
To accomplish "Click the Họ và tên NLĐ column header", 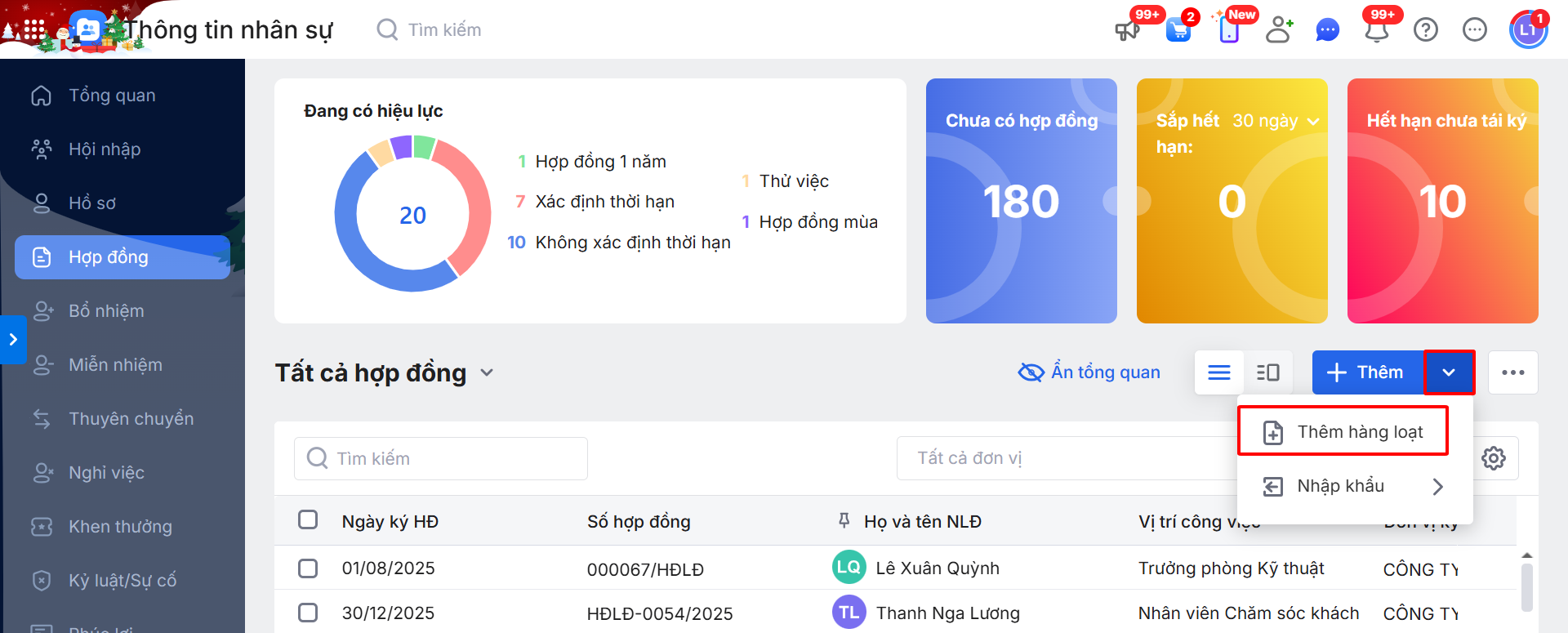I will [x=923, y=521].
